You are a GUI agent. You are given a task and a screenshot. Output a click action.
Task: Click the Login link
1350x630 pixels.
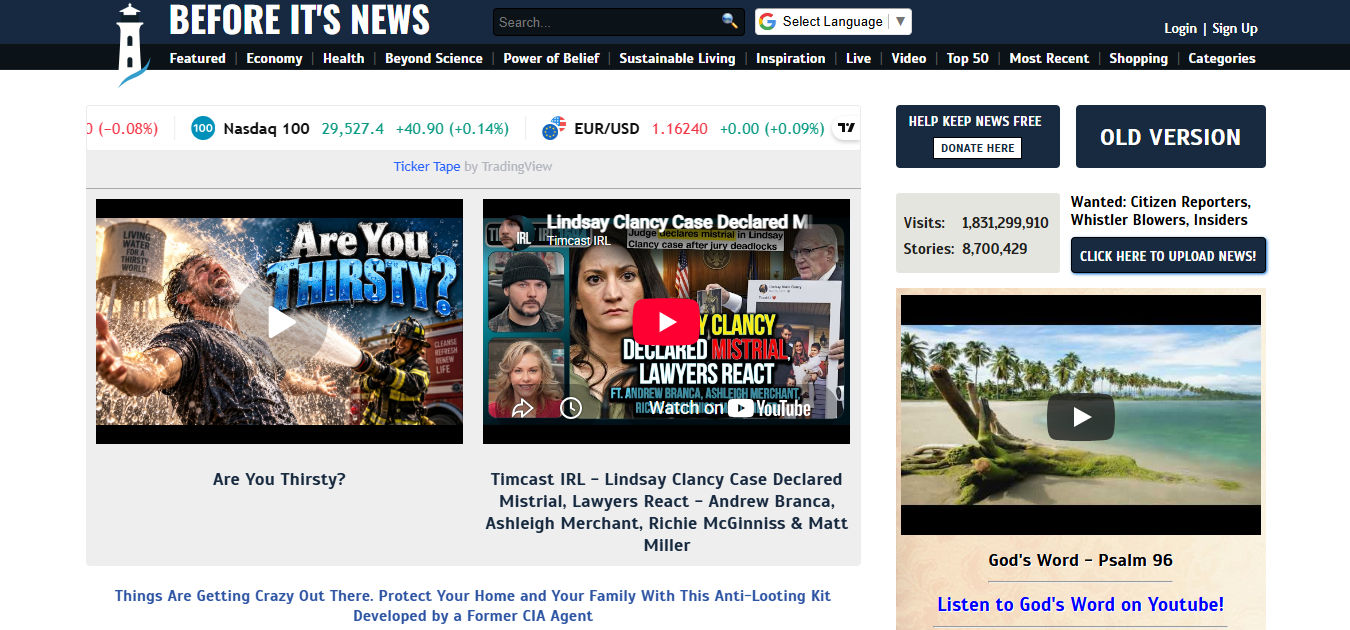coord(1180,28)
